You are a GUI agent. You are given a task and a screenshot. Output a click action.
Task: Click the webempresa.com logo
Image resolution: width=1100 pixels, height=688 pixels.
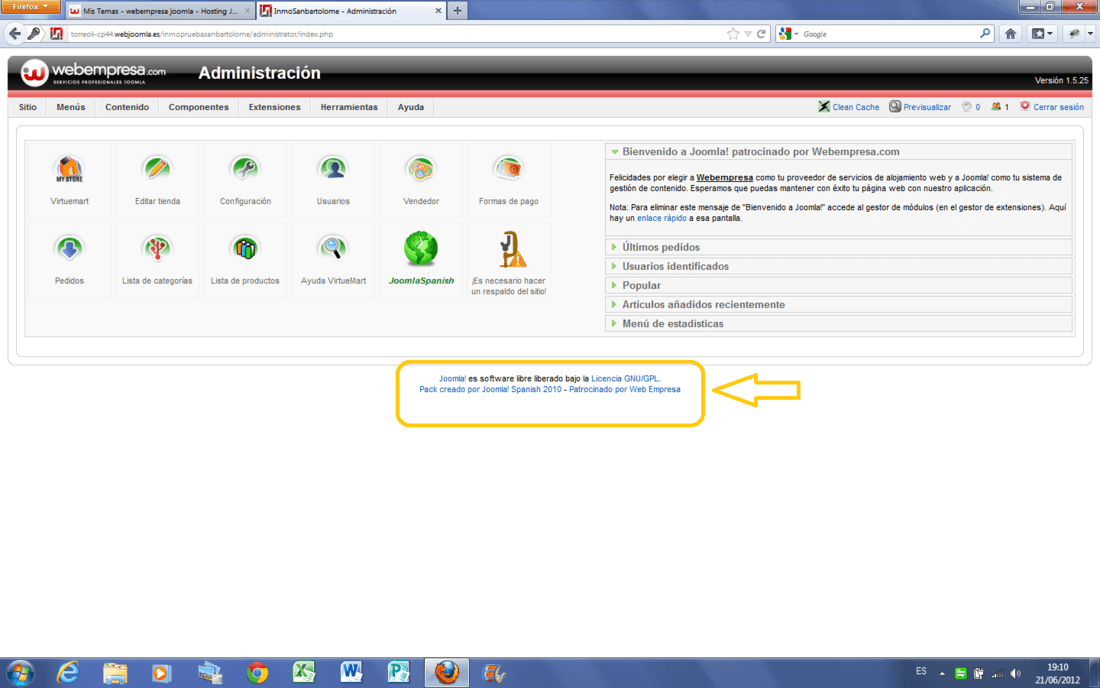click(93, 73)
